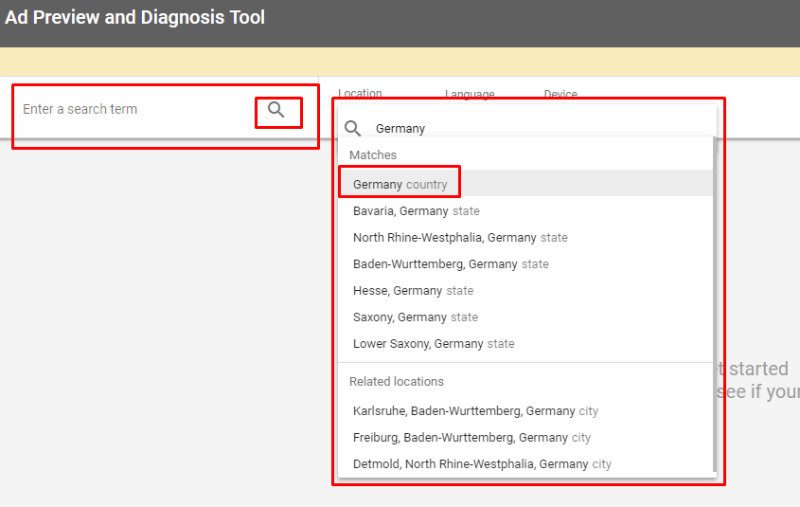
Task: Open the Location filter label
Action: (x=360, y=93)
